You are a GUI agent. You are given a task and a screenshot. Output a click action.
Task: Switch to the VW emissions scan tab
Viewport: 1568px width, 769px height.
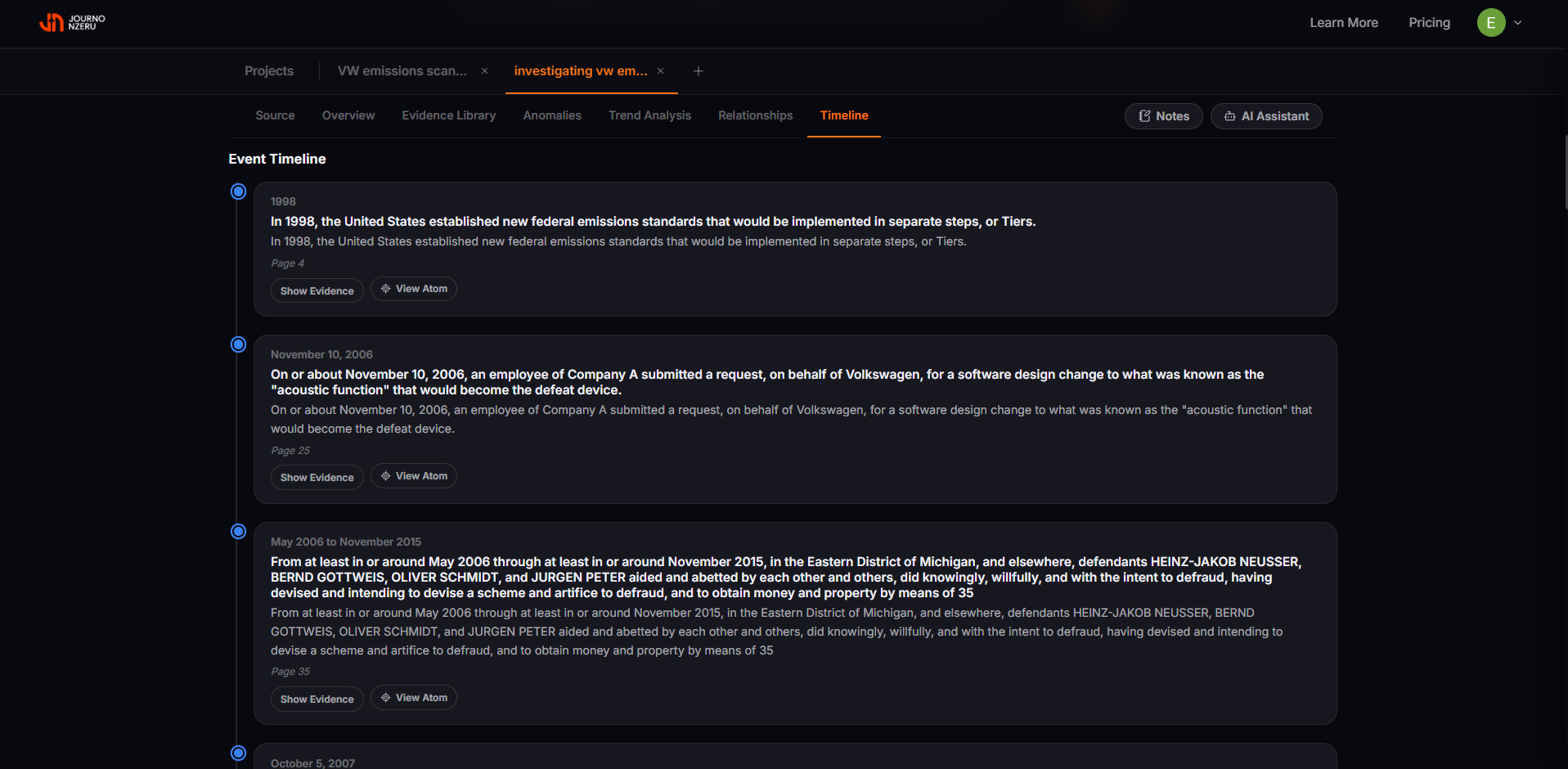[x=402, y=71]
